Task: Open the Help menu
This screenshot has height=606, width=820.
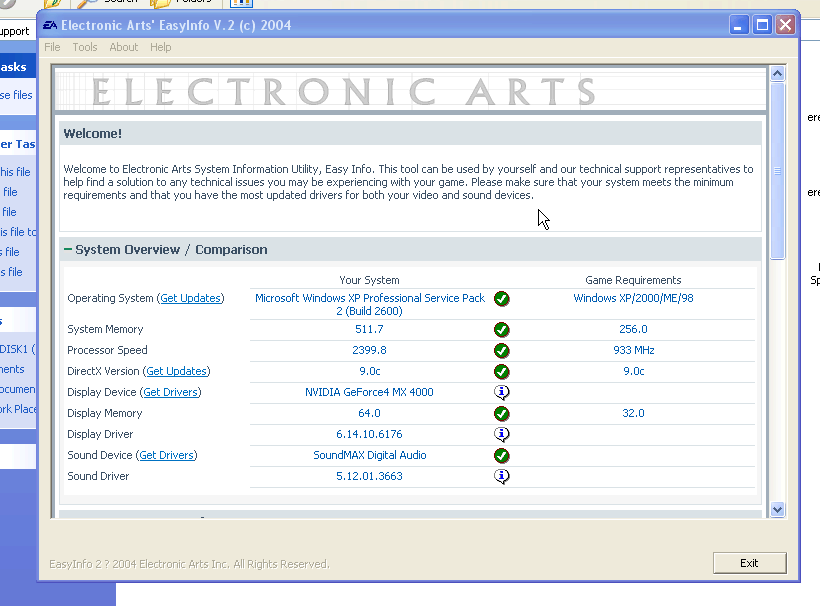Action: click(x=161, y=47)
